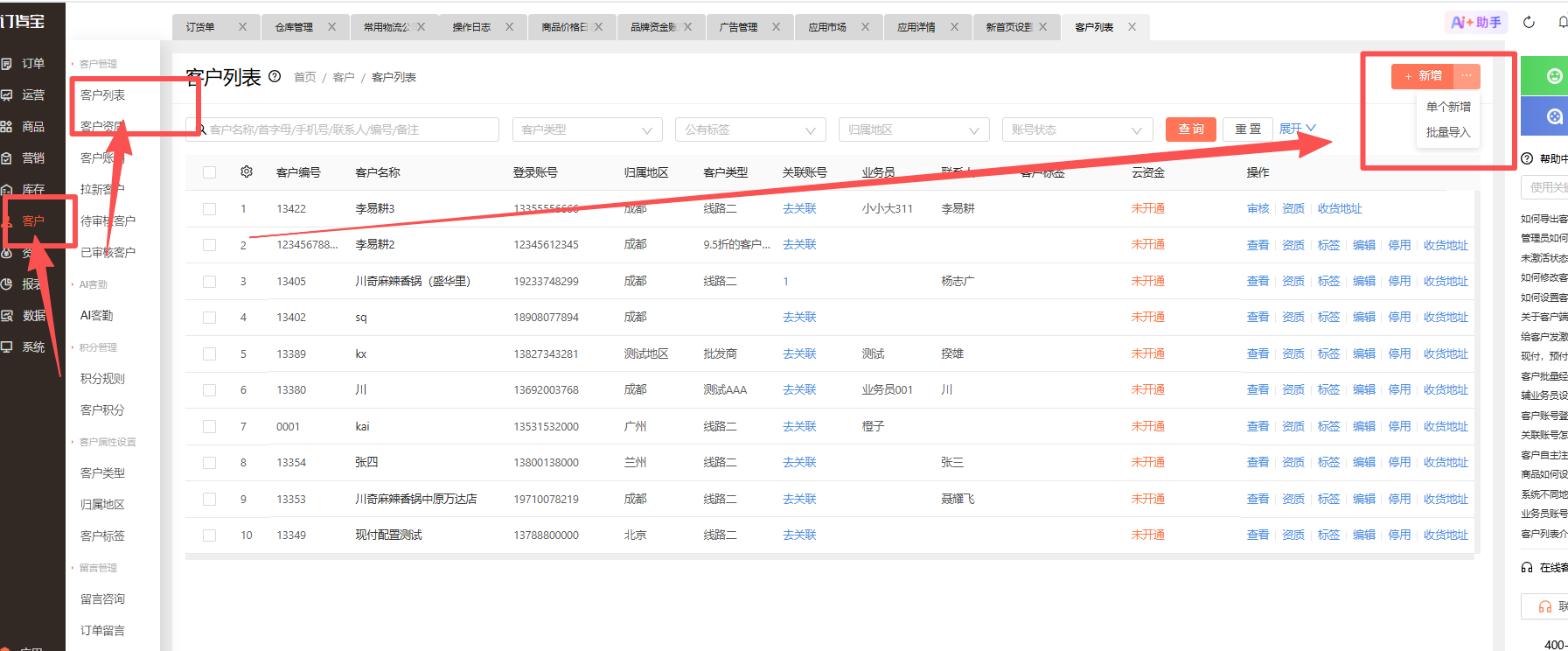Click the blue customer service side button

point(1554,116)
